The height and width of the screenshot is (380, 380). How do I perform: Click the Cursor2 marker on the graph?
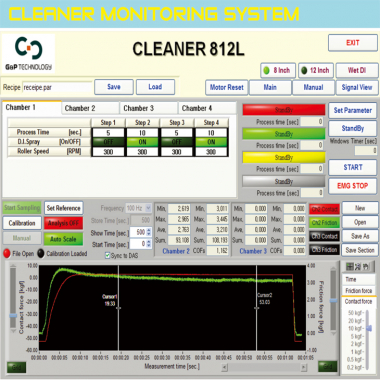click(x=256, y=308)
